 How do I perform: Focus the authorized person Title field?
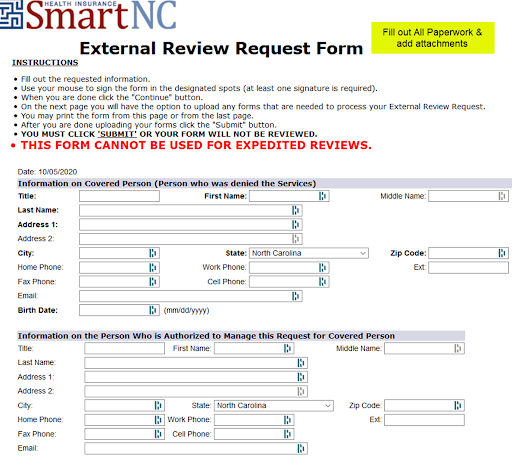124,348
